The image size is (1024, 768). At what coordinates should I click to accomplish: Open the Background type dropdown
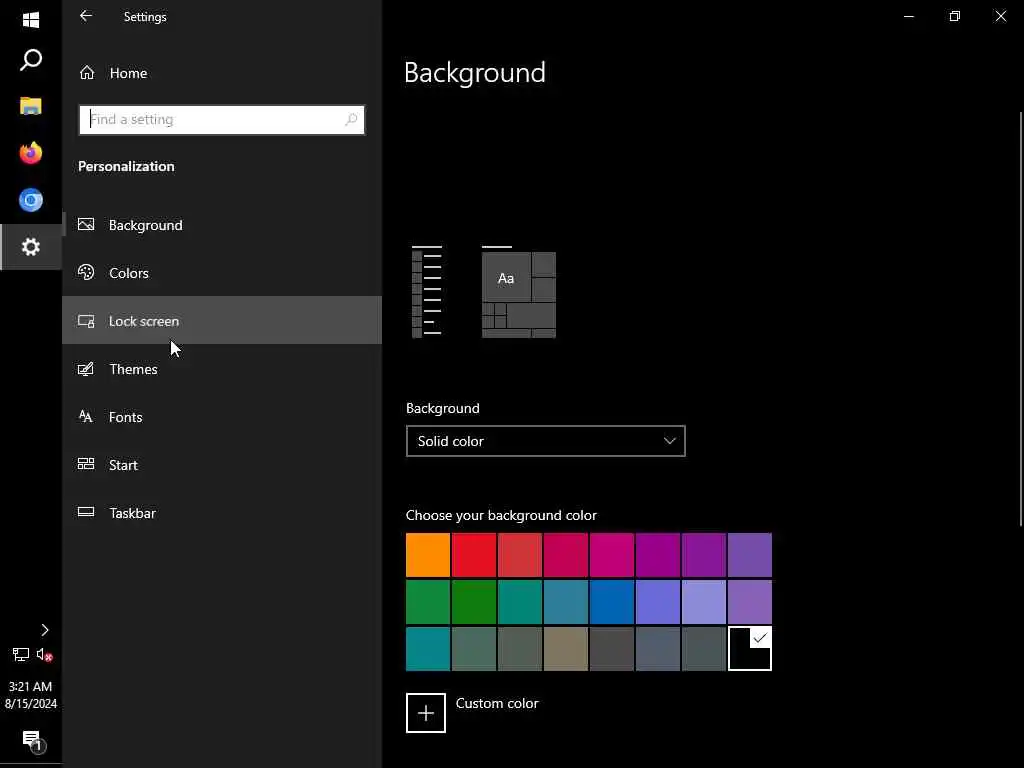pos(546,441)
